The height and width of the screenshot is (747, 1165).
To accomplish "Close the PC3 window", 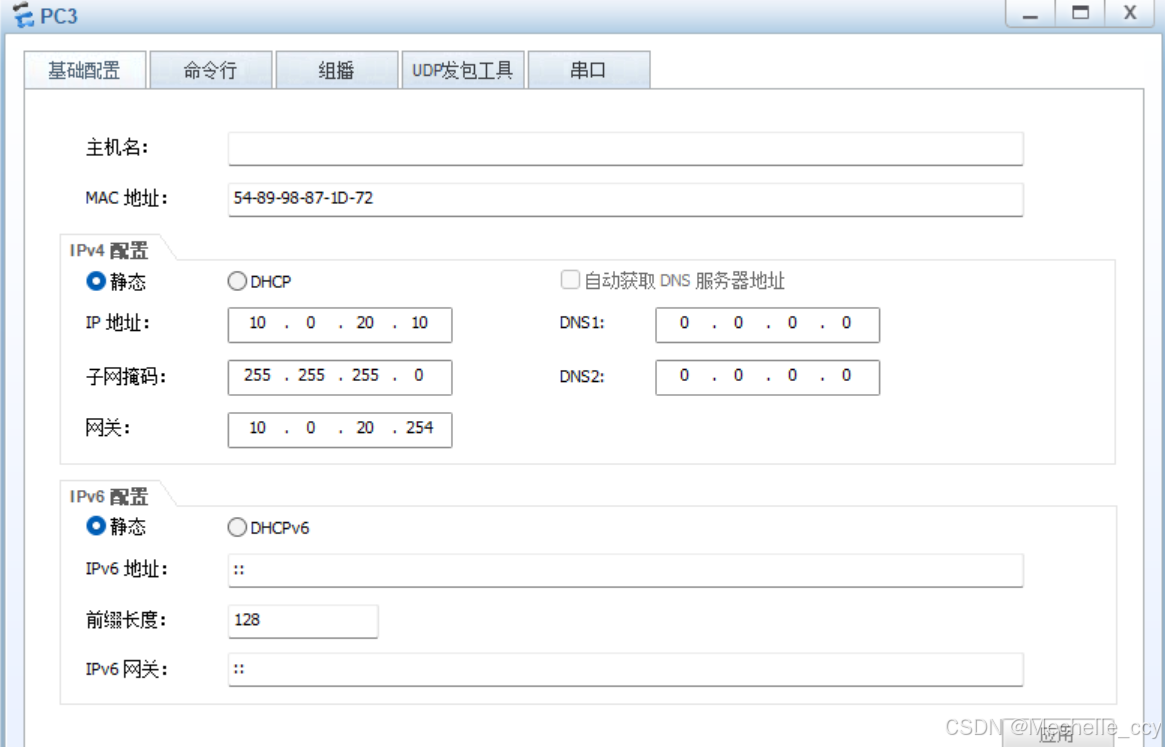I will point(1130,13).
